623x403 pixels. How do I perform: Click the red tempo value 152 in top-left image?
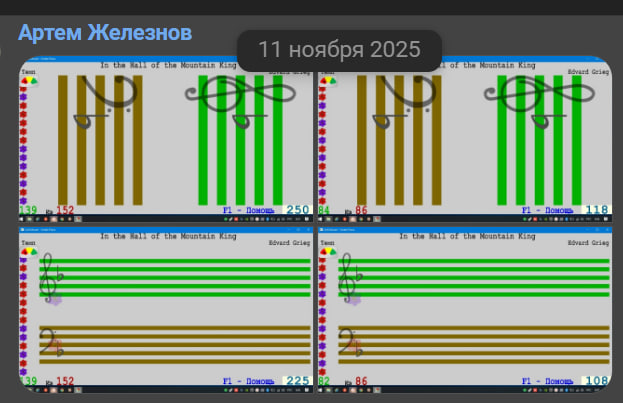coord(65,211)
